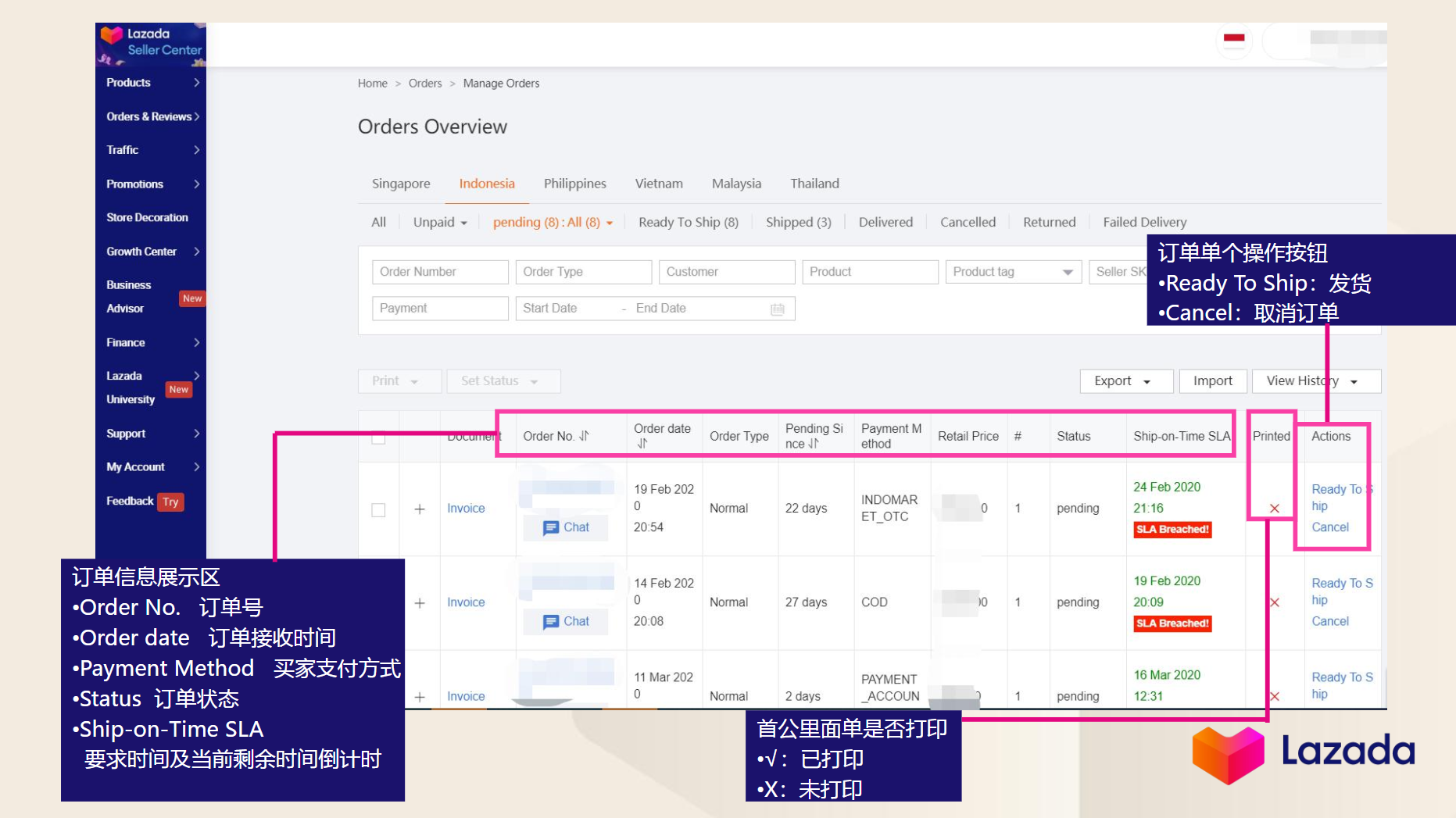Filter by Ready To Ship (8)
Image resolution: width=1456 pixels, height=818 pixels.
(x=688, y=222)
